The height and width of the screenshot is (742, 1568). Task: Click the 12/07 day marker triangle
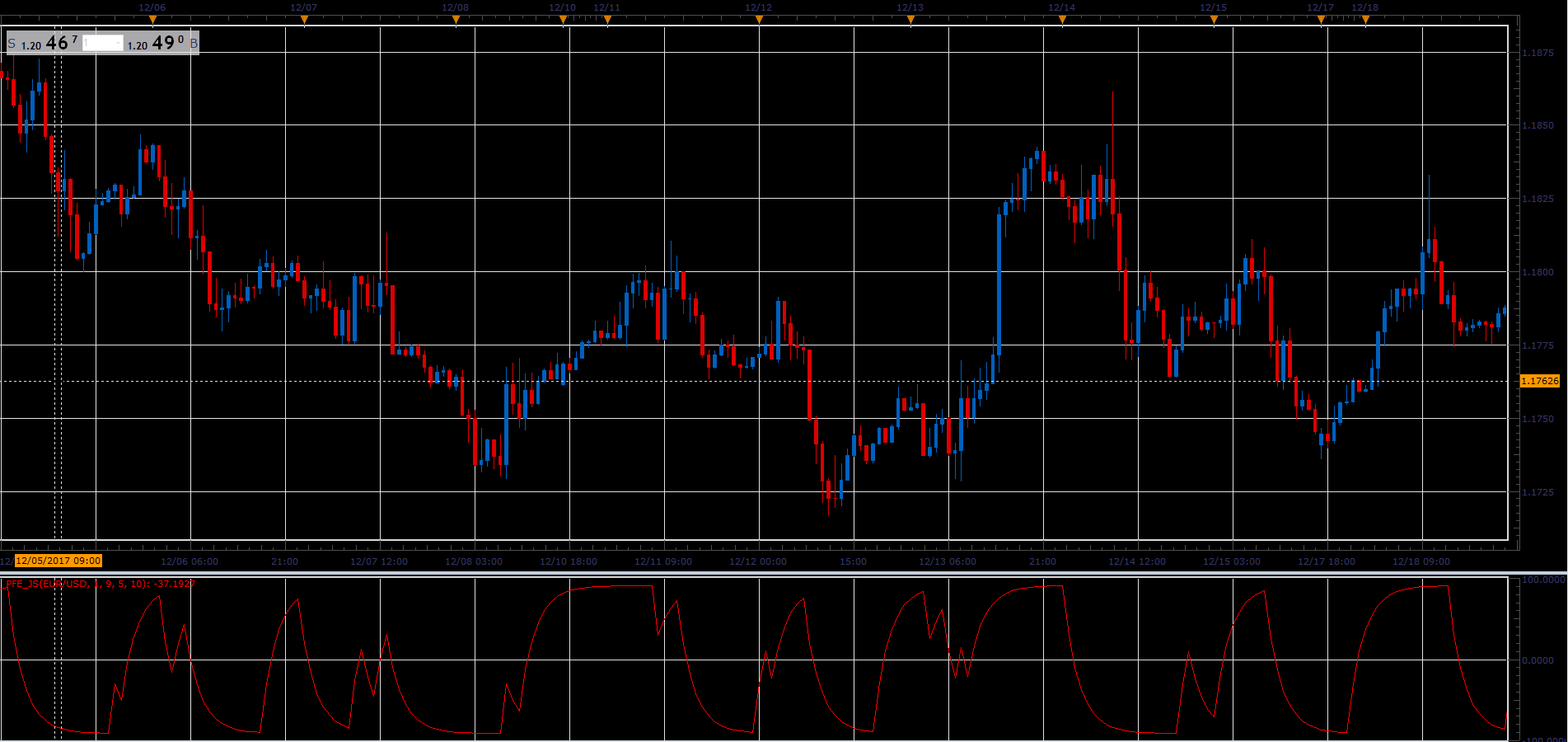tap(304, 21)
